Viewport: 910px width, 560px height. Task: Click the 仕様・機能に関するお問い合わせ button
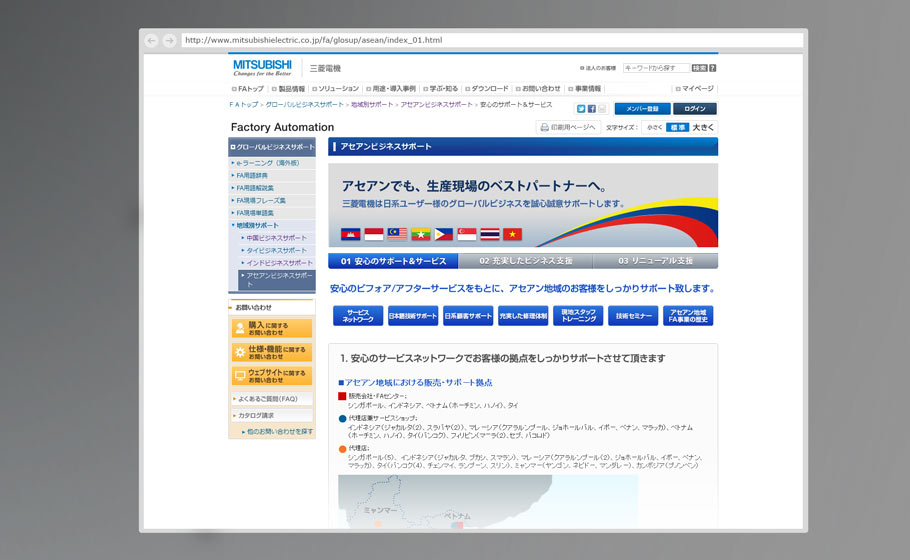272,352
